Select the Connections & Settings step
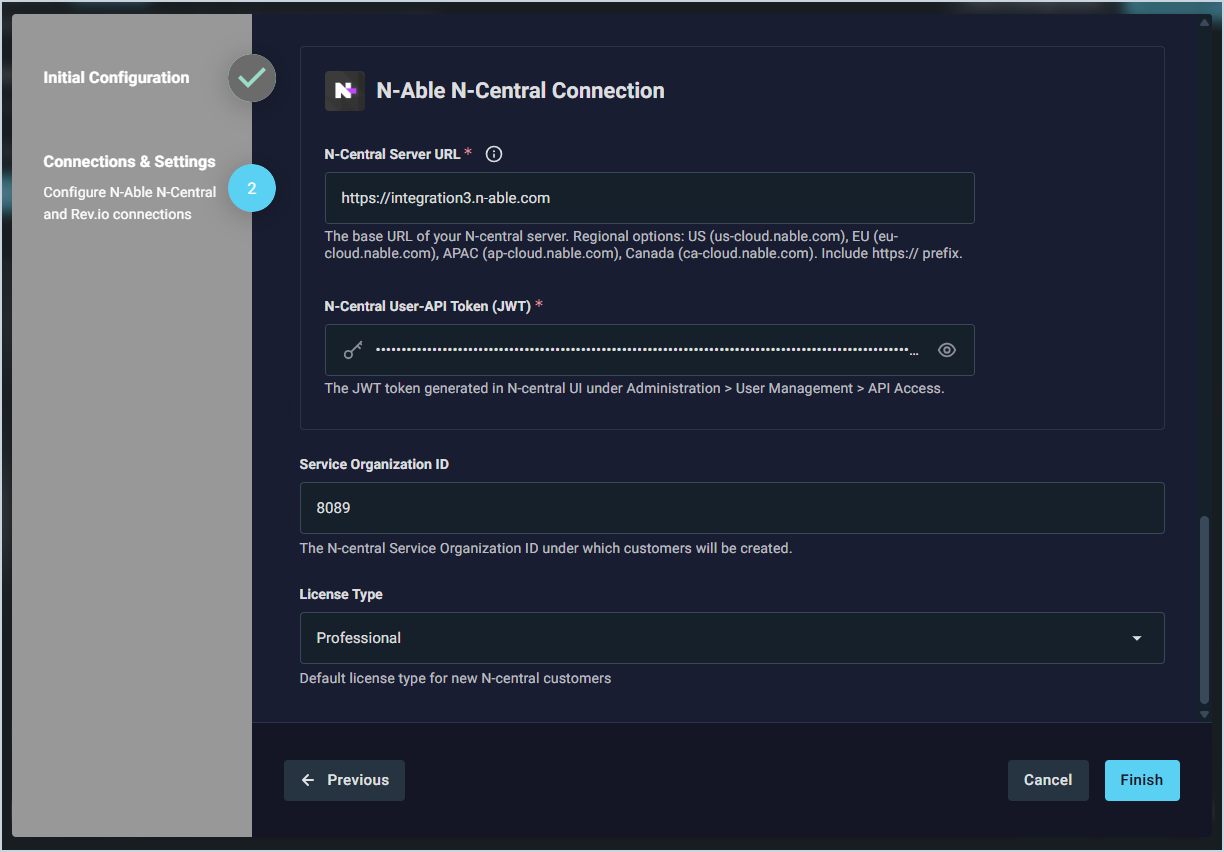Screen dimensions: 1224x852 (x=129, y=162)
